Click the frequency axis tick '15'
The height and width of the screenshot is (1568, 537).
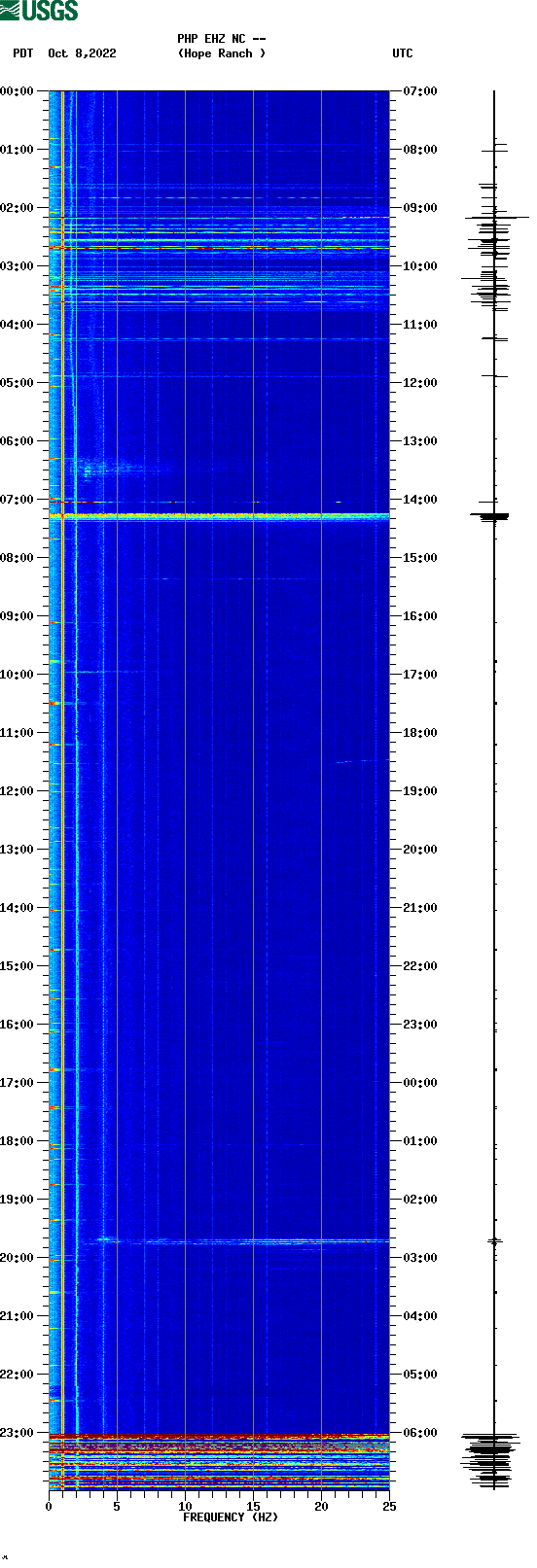click(253, 1507)
